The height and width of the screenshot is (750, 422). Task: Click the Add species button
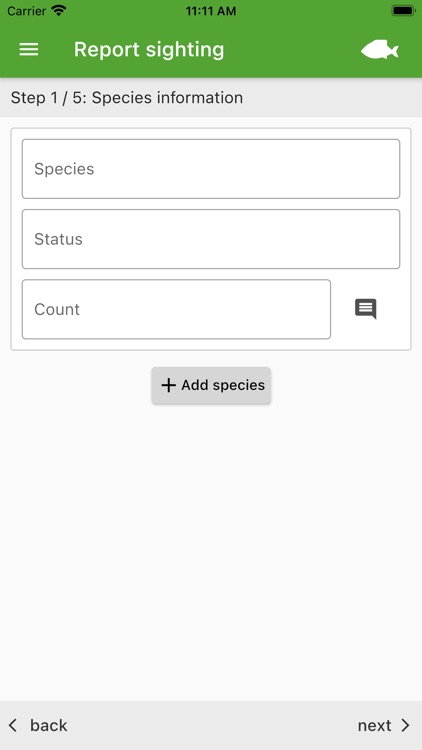click(211, 386)
